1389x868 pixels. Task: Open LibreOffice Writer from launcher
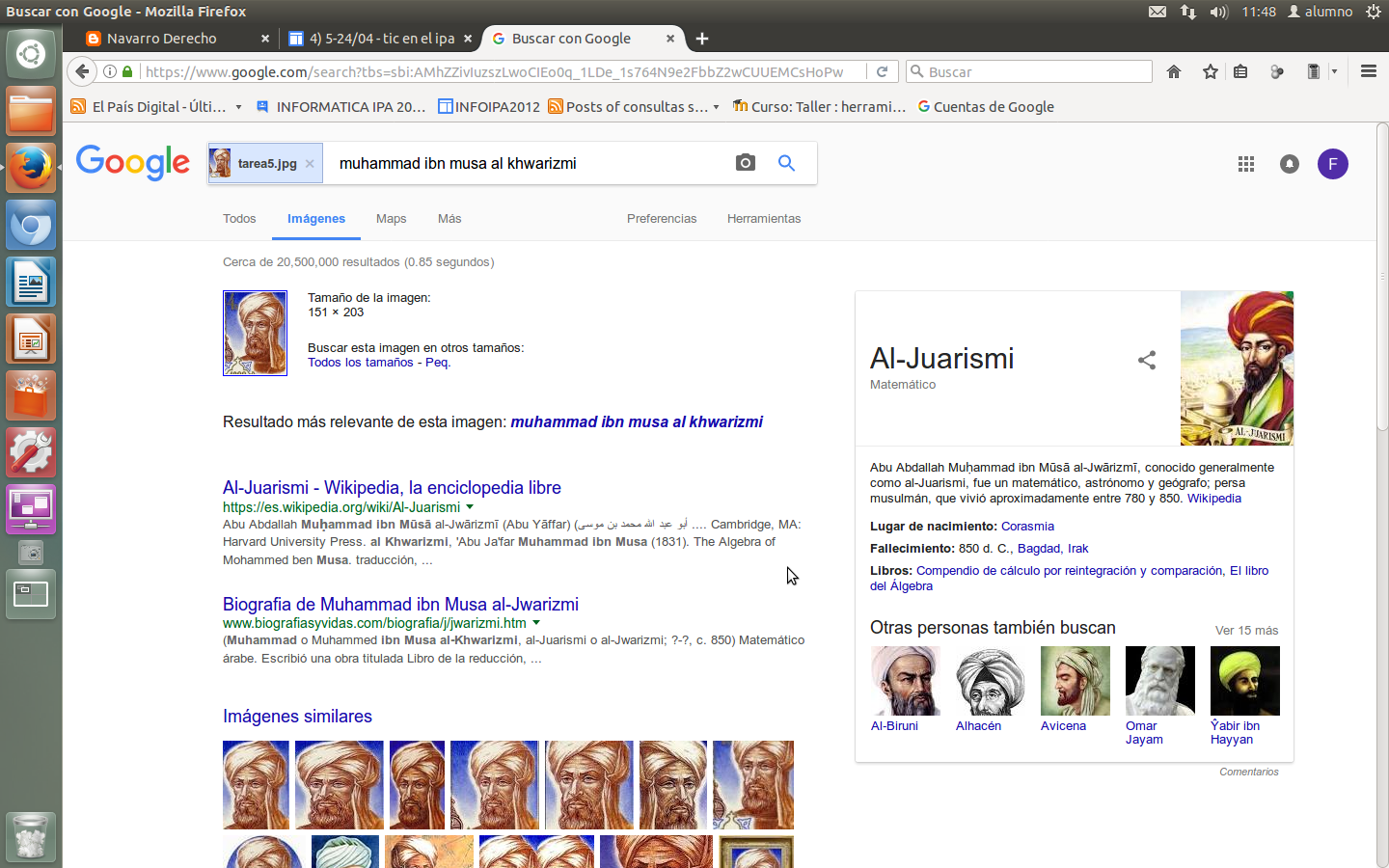[x=31, y=283]
